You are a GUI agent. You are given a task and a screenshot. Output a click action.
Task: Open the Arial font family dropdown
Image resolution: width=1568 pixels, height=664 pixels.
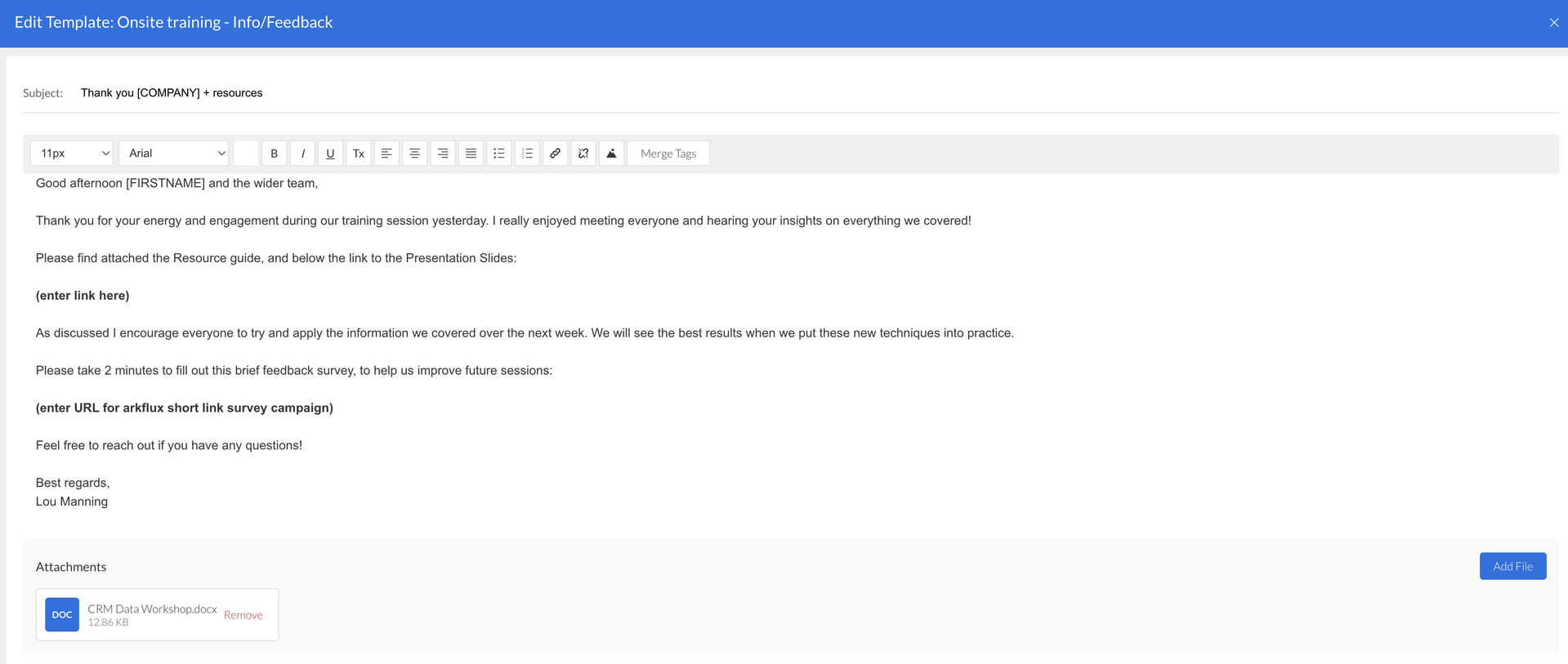(173, 154)
